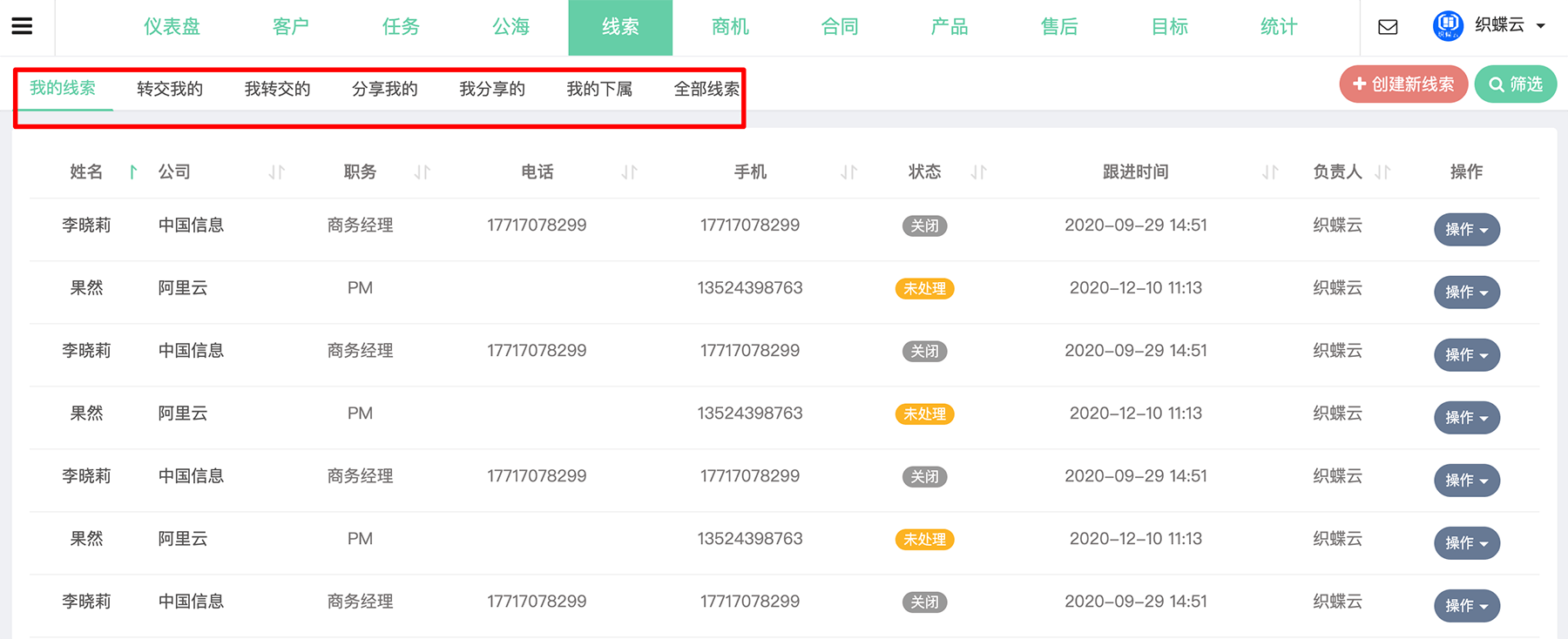Click 中国信息 company in first row
Viewport: 1568px width, 639px height.
pyautogui.click(x=191, y=225)
